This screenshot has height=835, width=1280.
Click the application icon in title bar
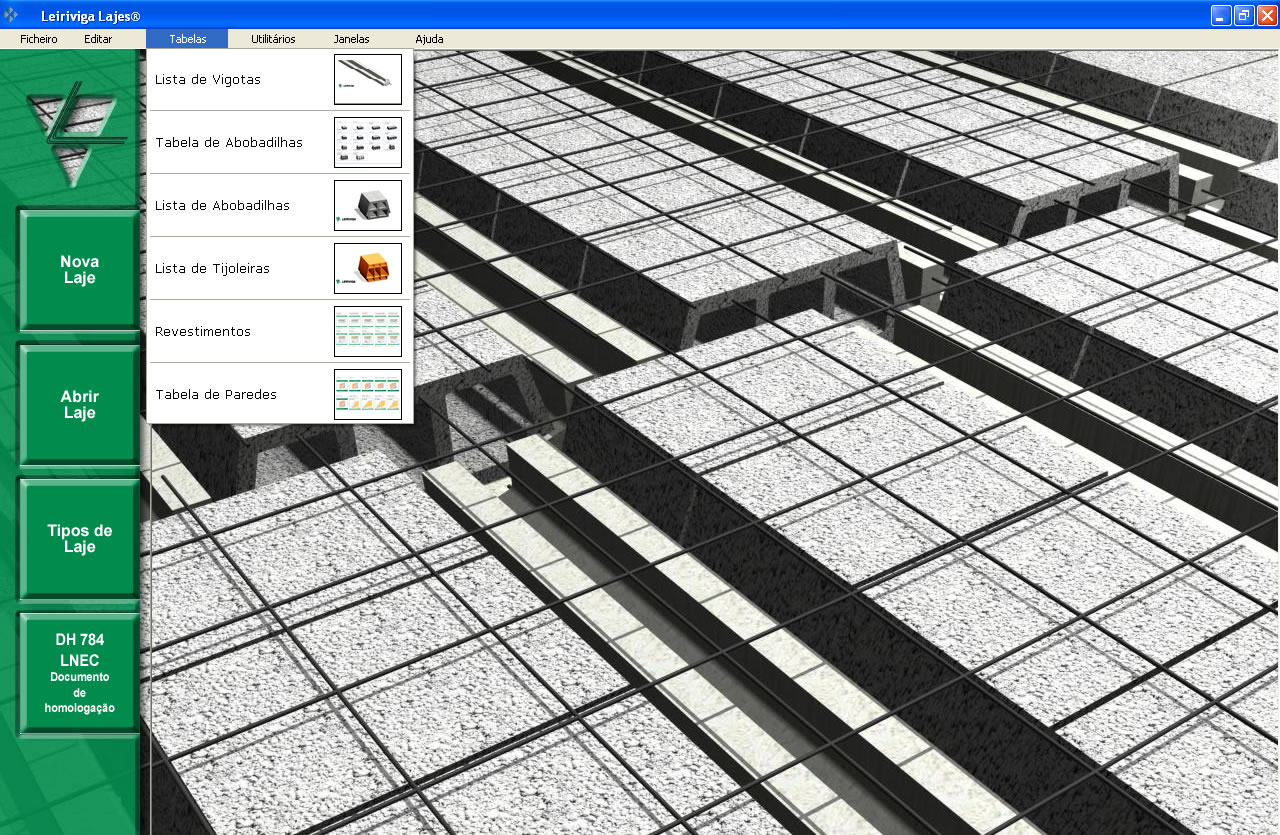[x=12, y=15]
